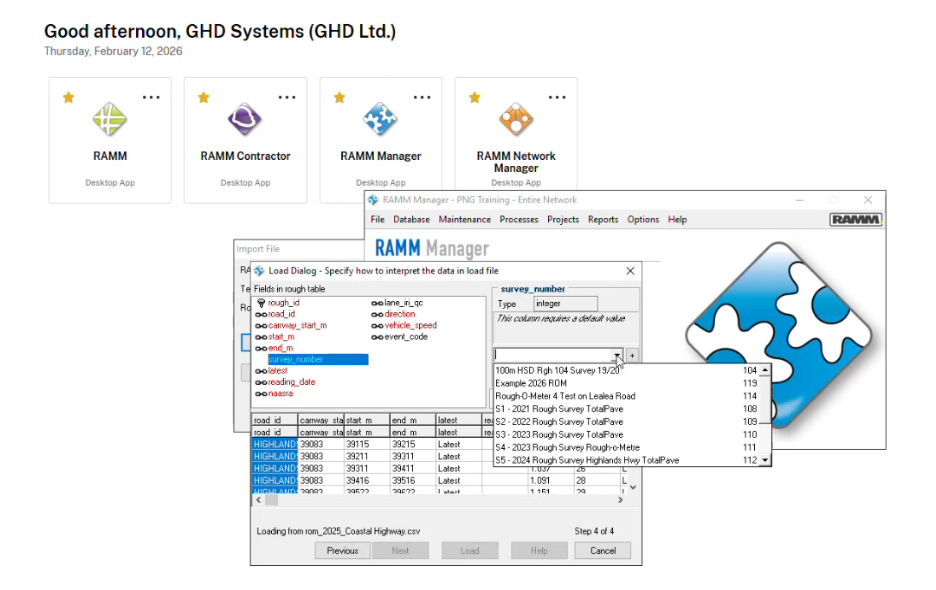936x590 pixels.
Task: Open the Database menu
Action: (411, 220)
